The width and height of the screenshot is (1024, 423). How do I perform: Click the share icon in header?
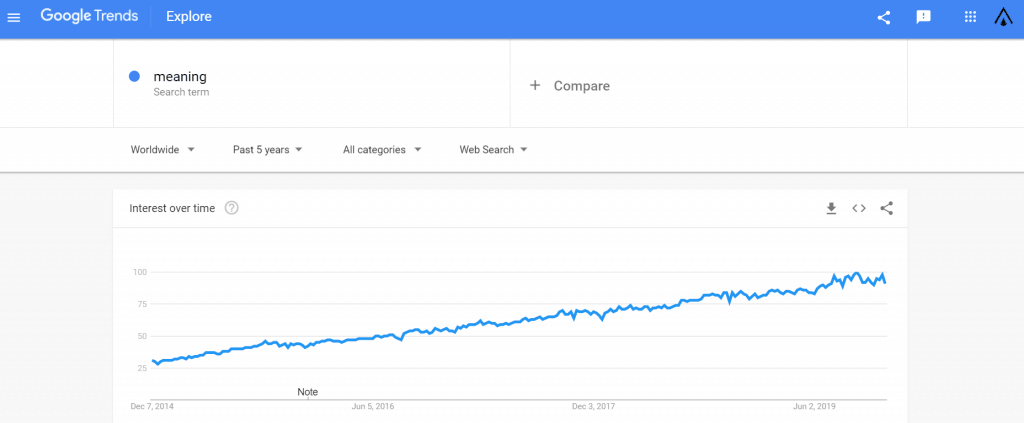click(884, 17)
